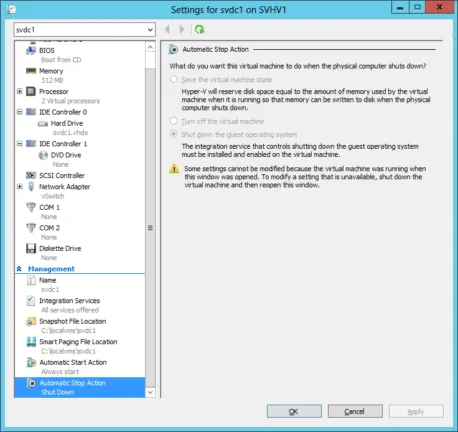
Task: Open the SCSI Controller item
Action: tap(62, 175)
